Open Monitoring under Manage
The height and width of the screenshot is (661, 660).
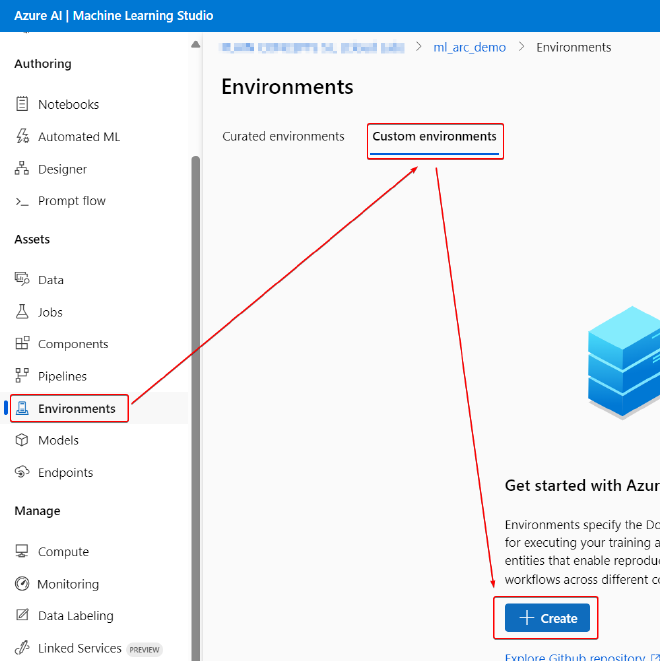[68, 584]
